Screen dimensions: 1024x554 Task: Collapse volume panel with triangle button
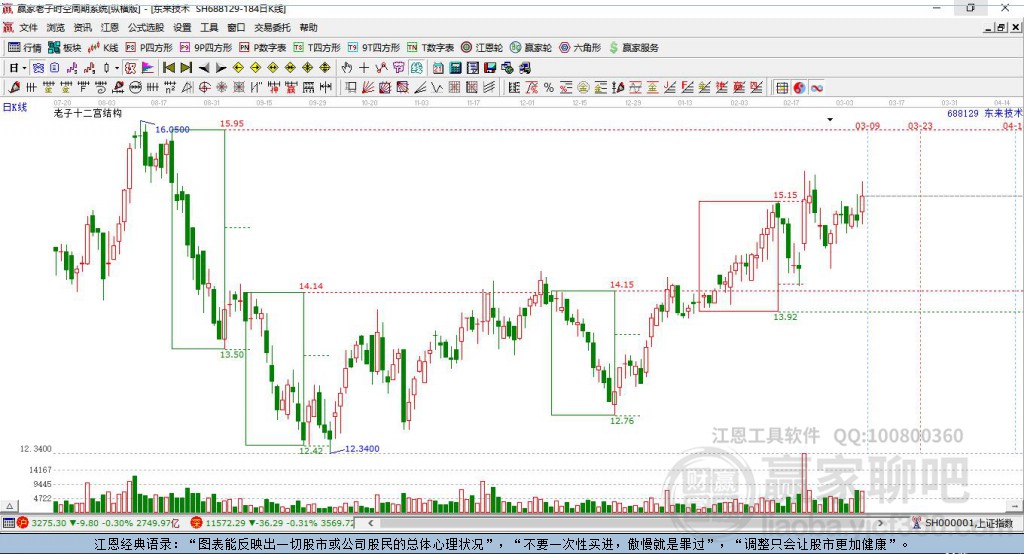(9, 506)
